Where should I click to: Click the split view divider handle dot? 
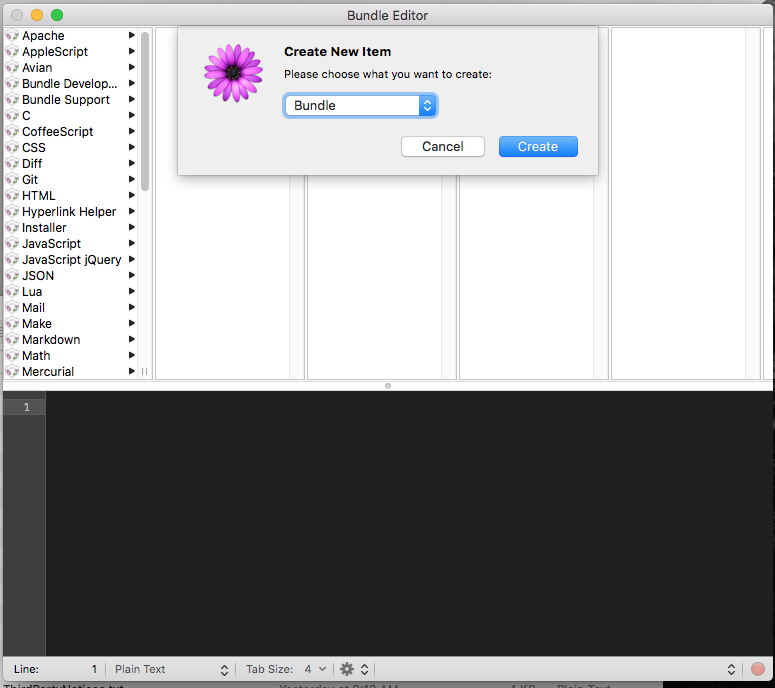coord(388,386)
